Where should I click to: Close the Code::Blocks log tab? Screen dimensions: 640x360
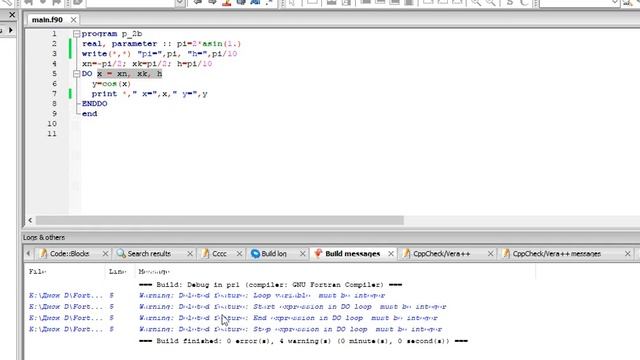[x=105, y=253]
